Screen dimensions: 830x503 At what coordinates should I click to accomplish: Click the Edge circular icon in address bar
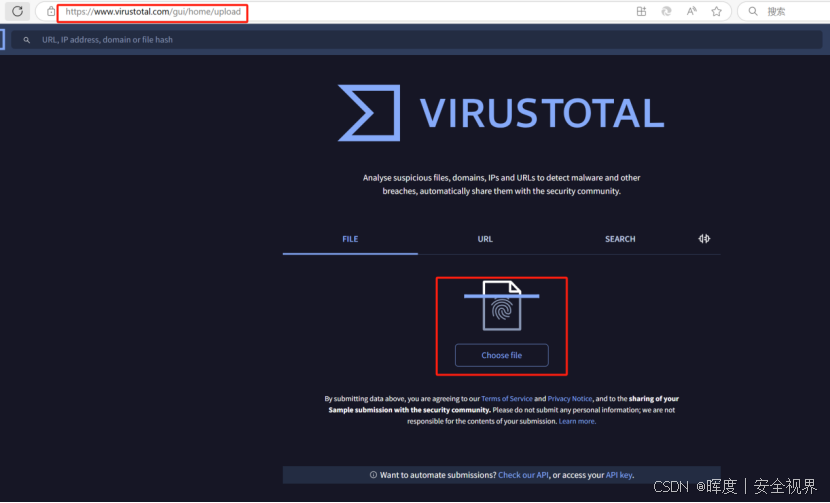tap(666, 11)
